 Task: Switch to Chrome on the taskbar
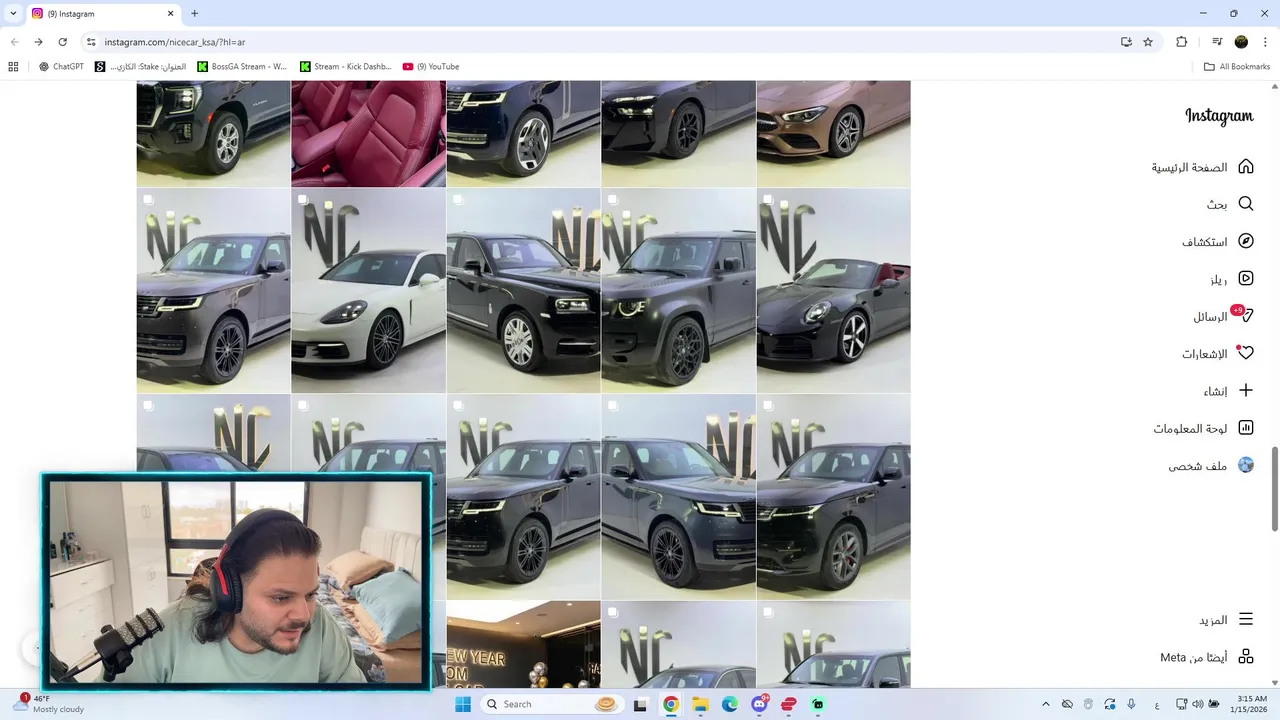(x=671, y=704)
